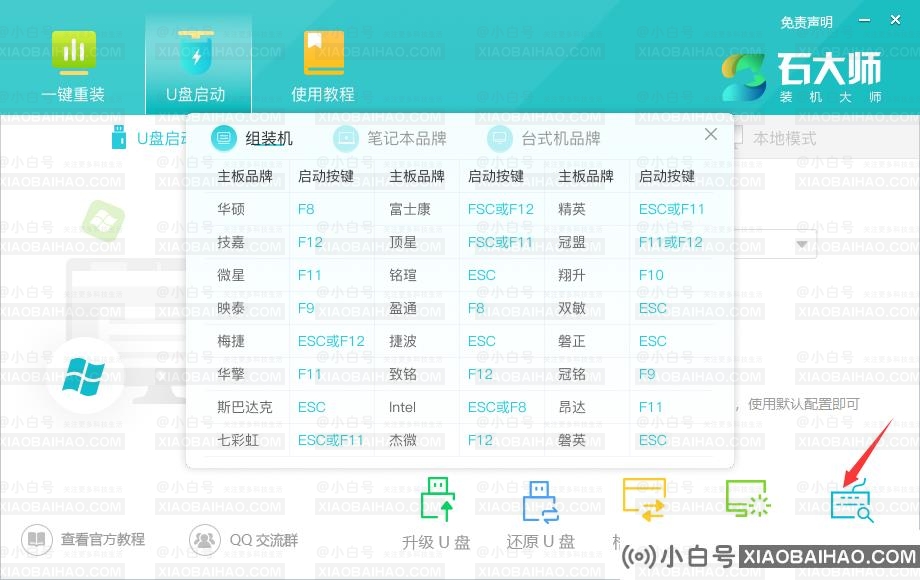Select the Intel motherboard cell

(x=402, y=407)
